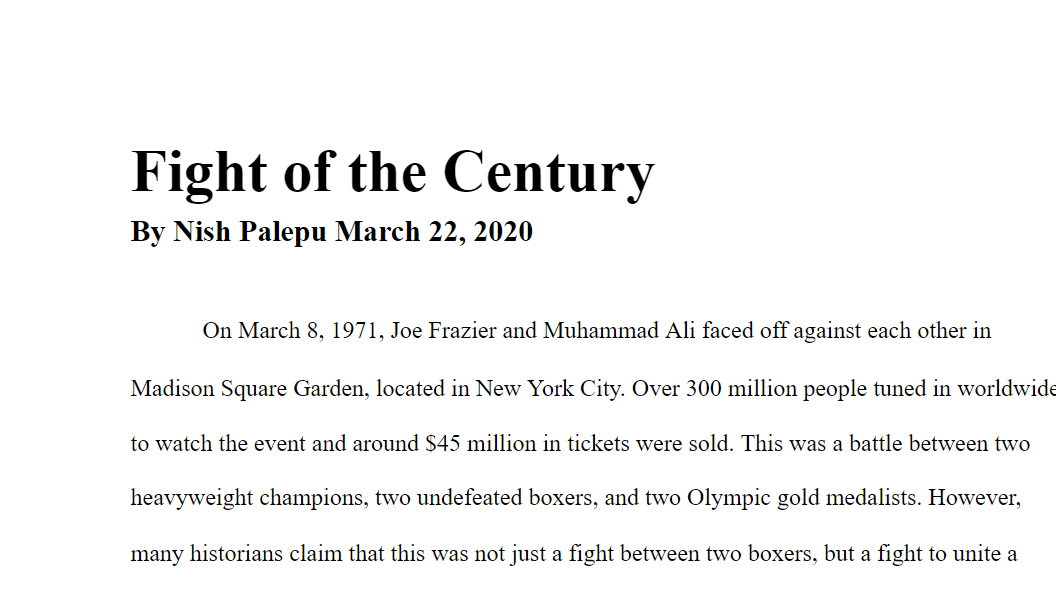Screen dimensions: 1056x597
Task: Click the byline date "March 22, 2020"
Action: 434,232
